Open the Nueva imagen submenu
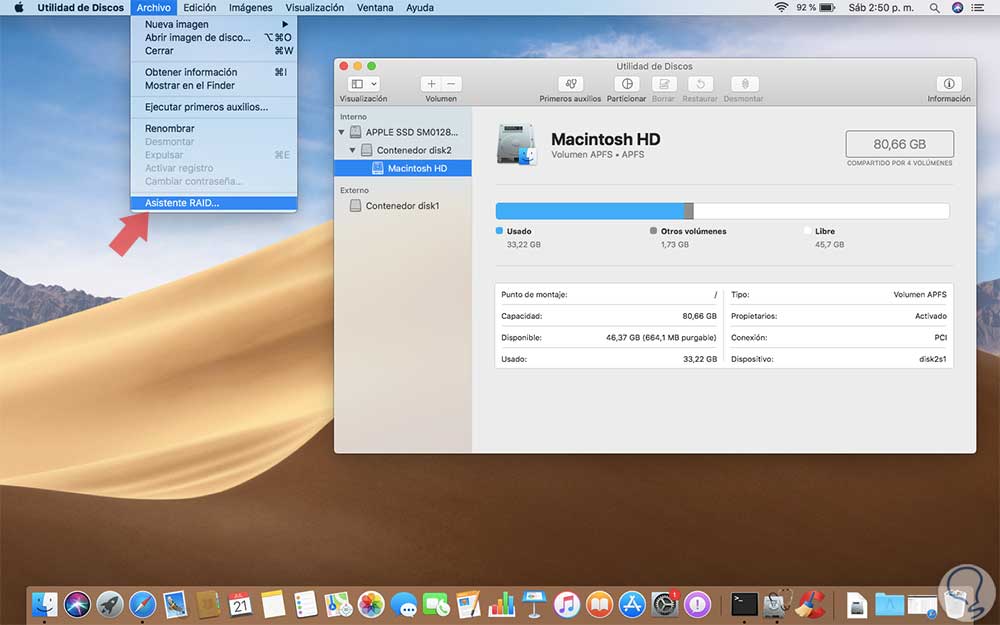 coord(214,24)
